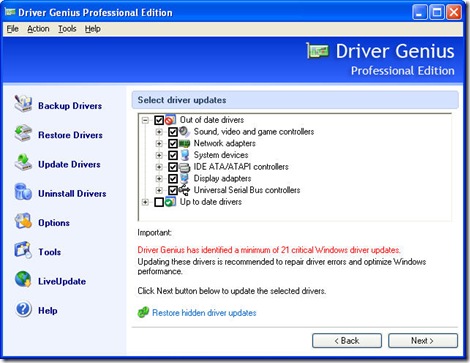Click the Uninstall Drivers trash icon
The image size is (470, 363).
(23, 192)
